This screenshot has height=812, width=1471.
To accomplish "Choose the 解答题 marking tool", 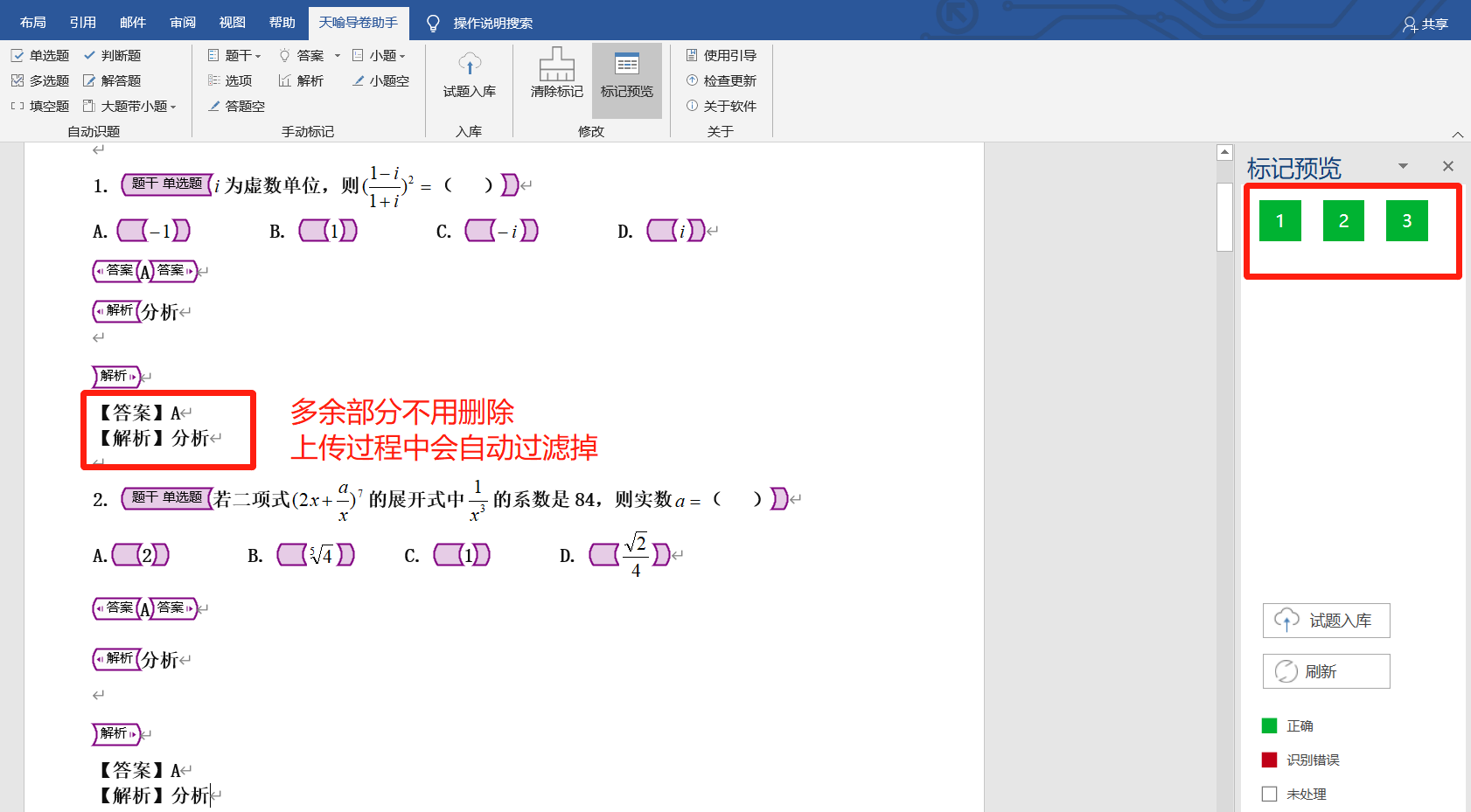I will pos(89,81).
